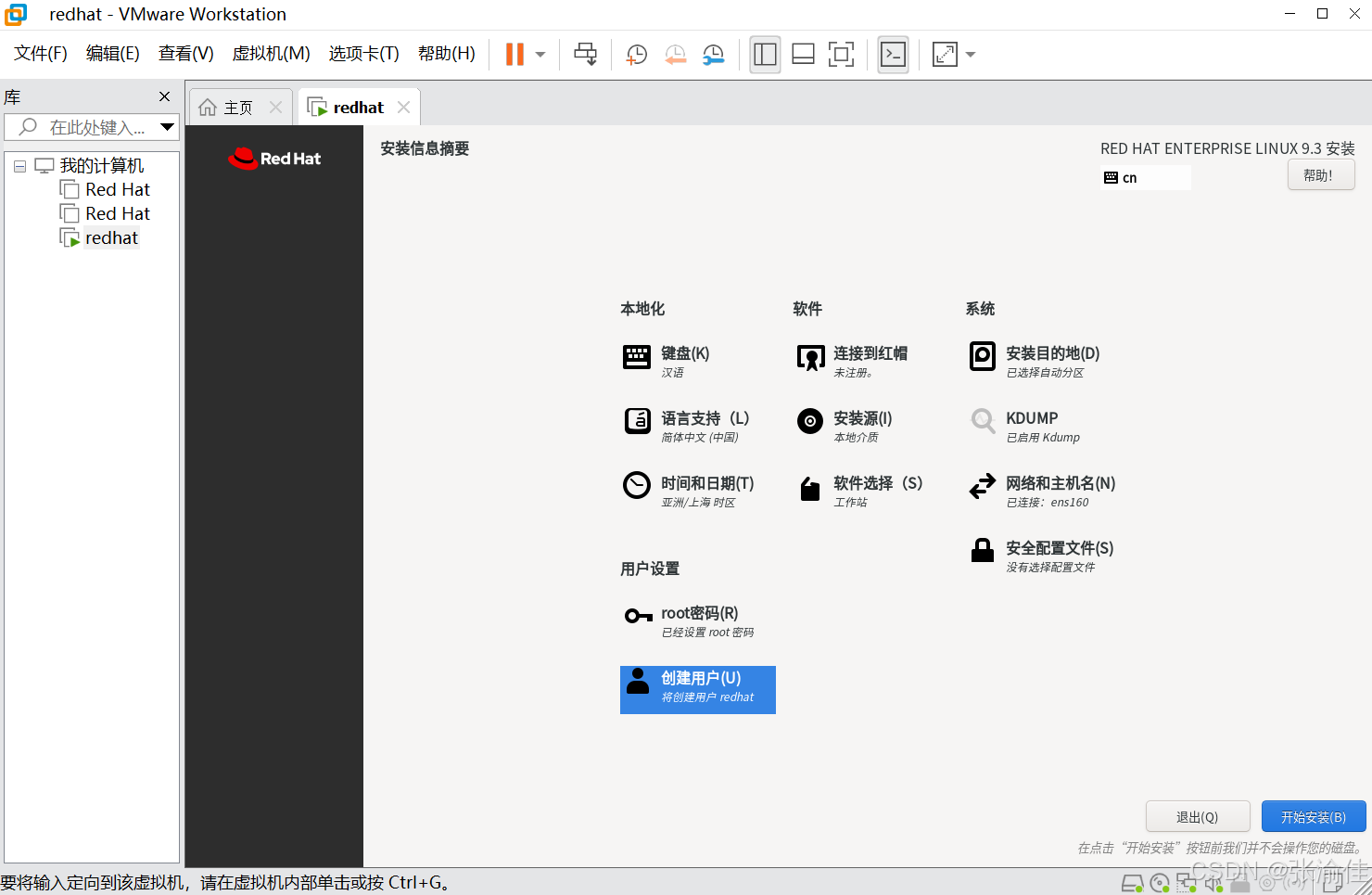Open the stretch guest dropdown arrow
The width and height of the screenshot is (1372, 895).
(x=971, y=55)
